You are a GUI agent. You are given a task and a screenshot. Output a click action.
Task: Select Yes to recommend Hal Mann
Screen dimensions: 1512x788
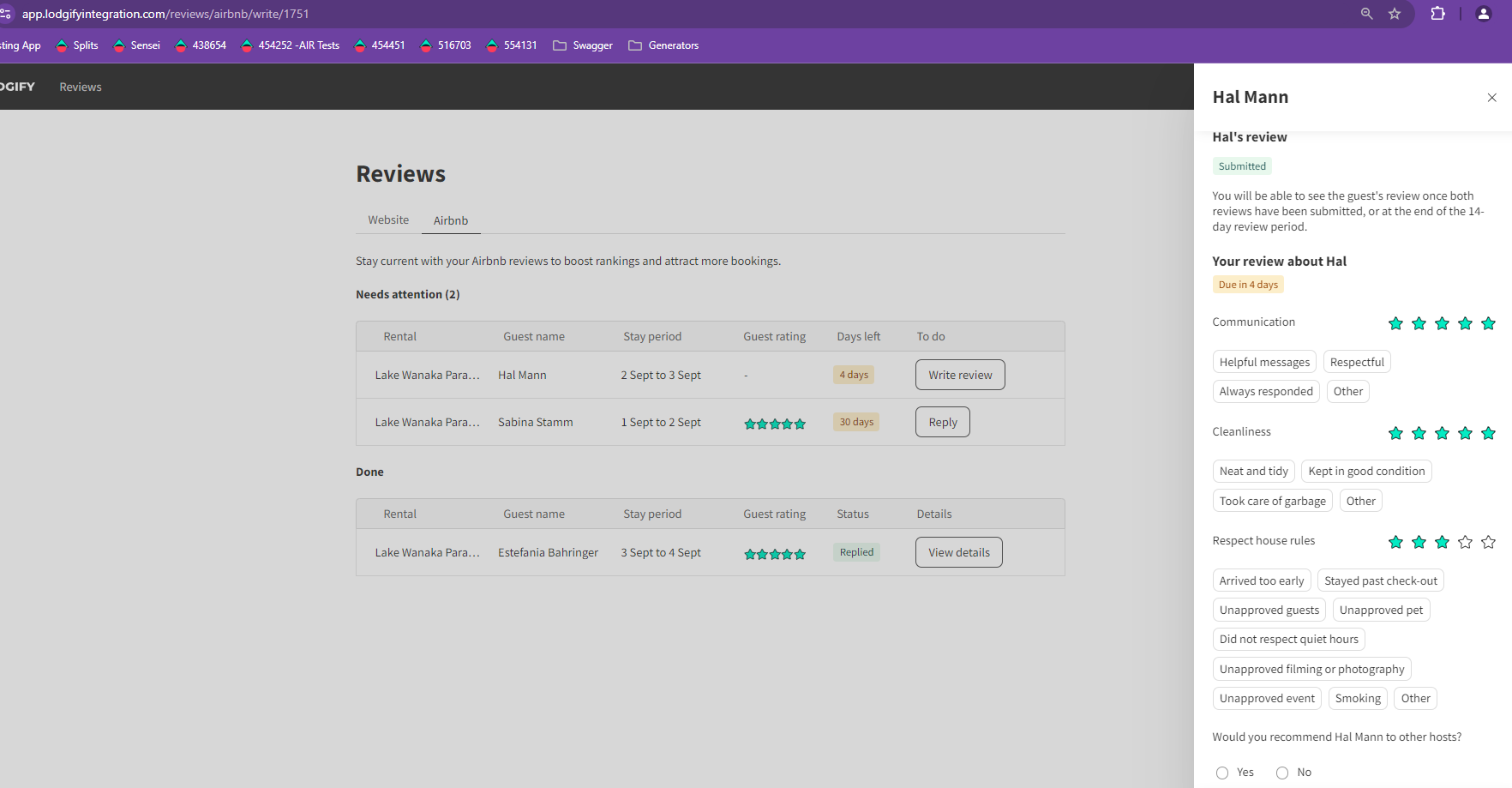[x=1222, y=773]
